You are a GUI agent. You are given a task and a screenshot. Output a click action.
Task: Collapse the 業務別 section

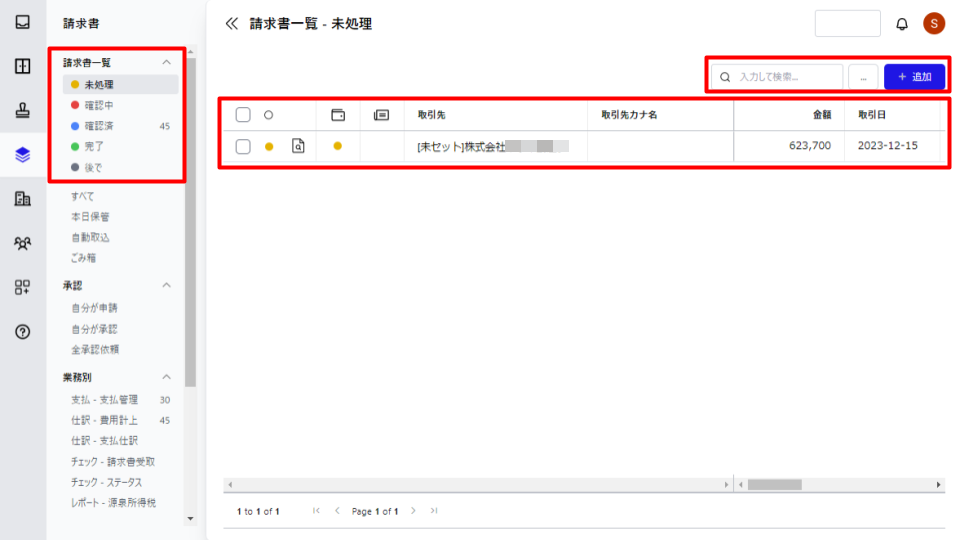pyautogui.click(x=167, y=377)
